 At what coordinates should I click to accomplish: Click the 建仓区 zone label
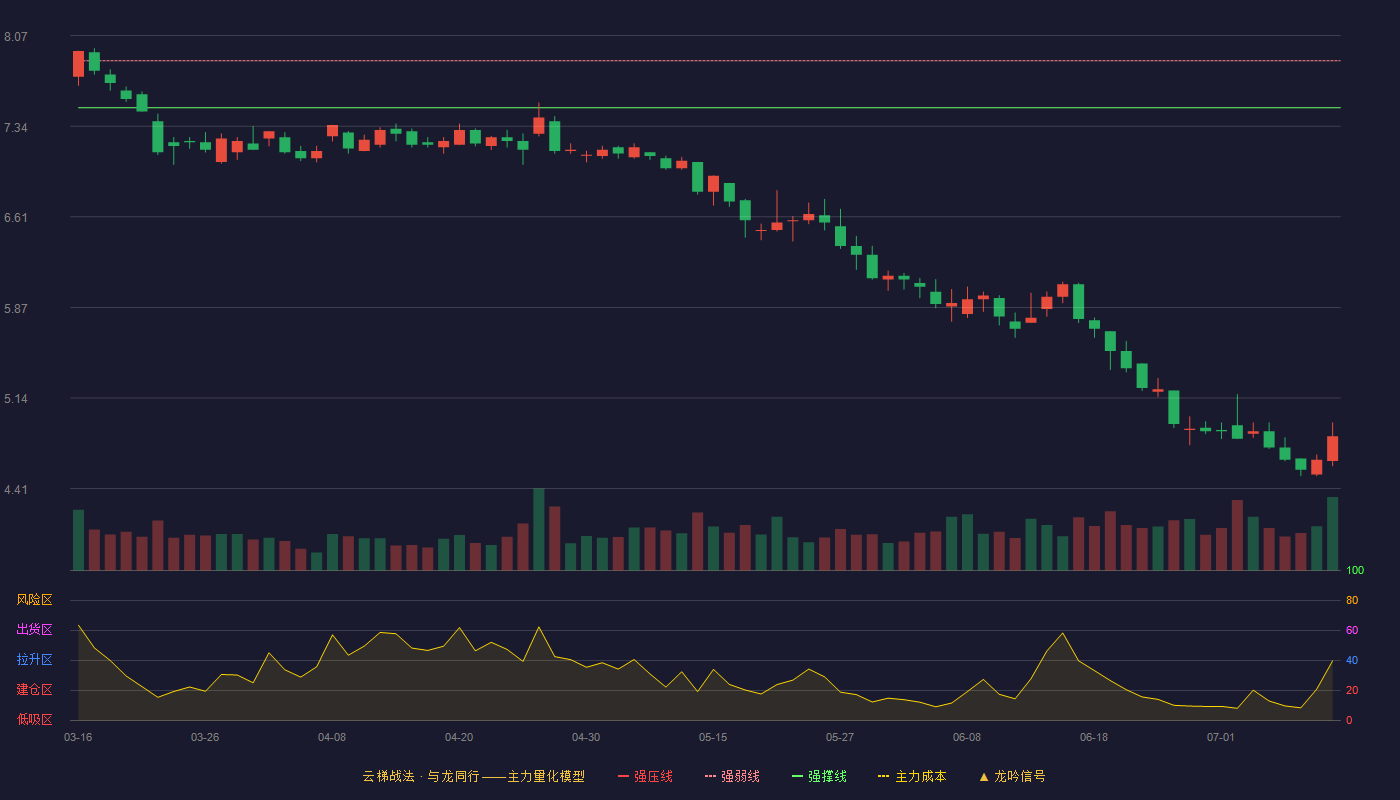[x=34, y=690]
